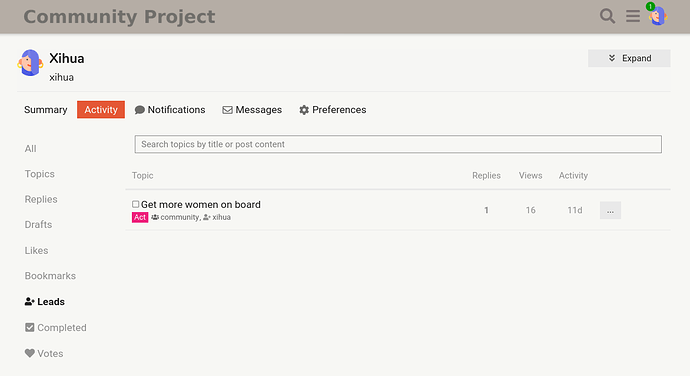
Task: Click the Preferences gear icon
Action: (304, 110)
